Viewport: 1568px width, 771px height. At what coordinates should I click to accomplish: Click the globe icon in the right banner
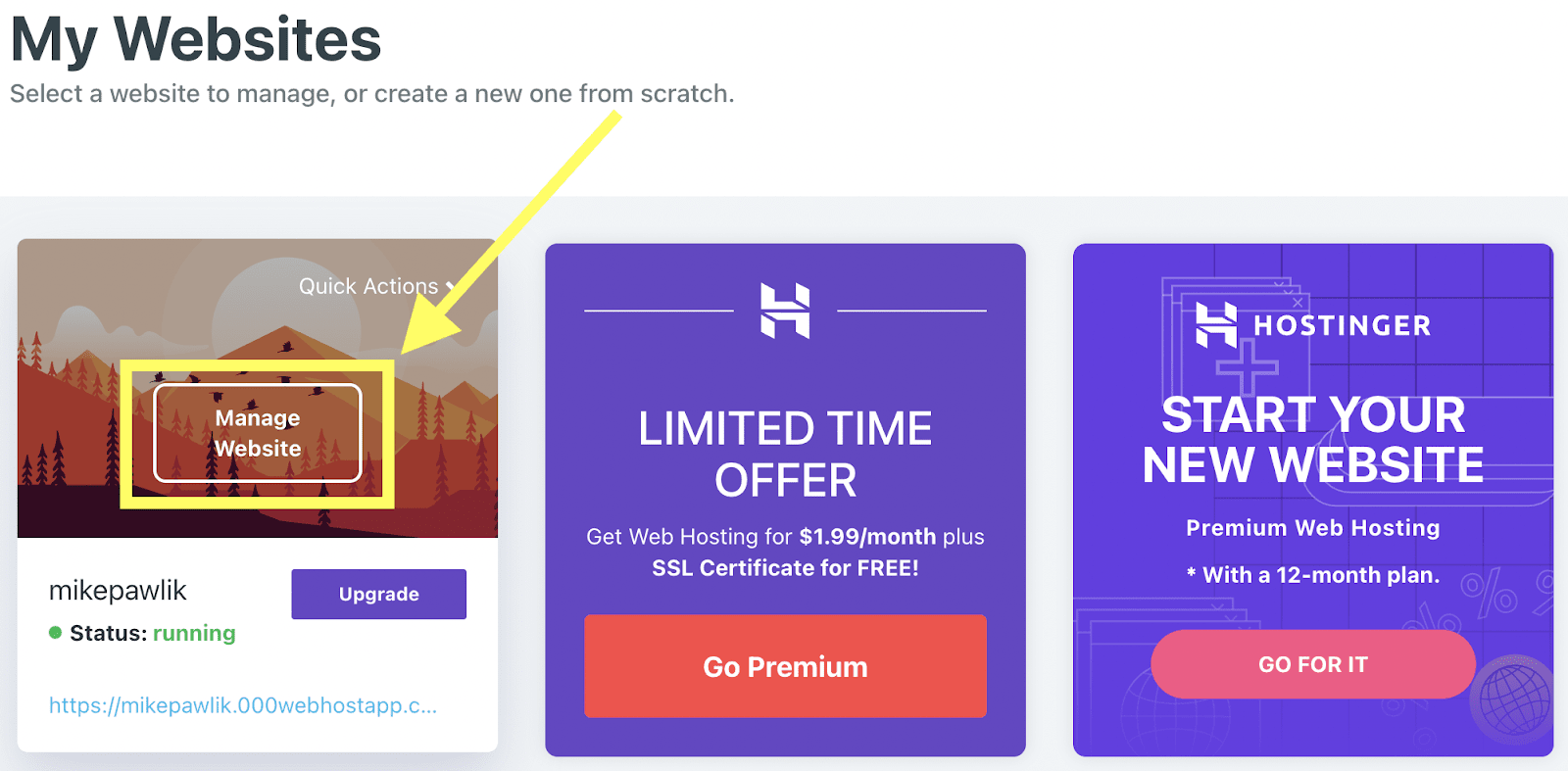pos(1515,697)
